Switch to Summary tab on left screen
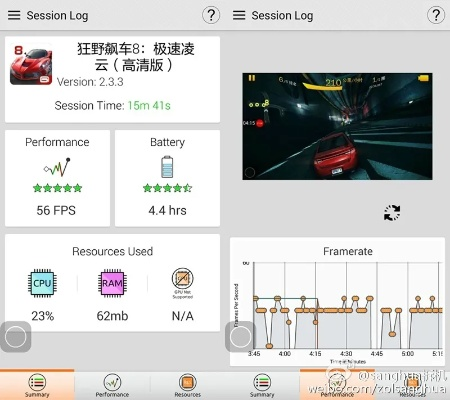This screenshot has height=400, width=450. point(37,385)
